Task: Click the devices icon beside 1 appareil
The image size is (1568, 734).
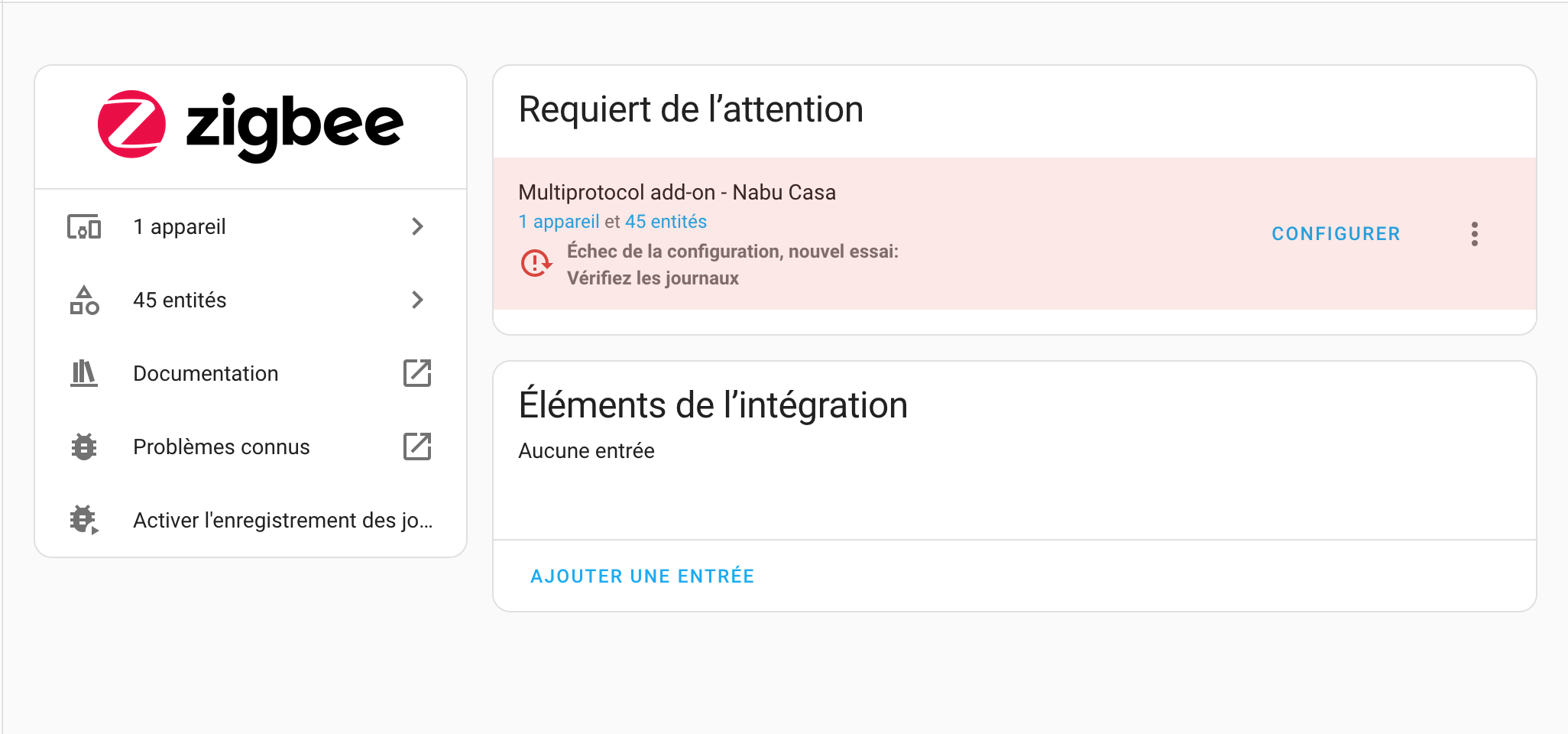Action: pyautogui.click(x=84, y=227)
